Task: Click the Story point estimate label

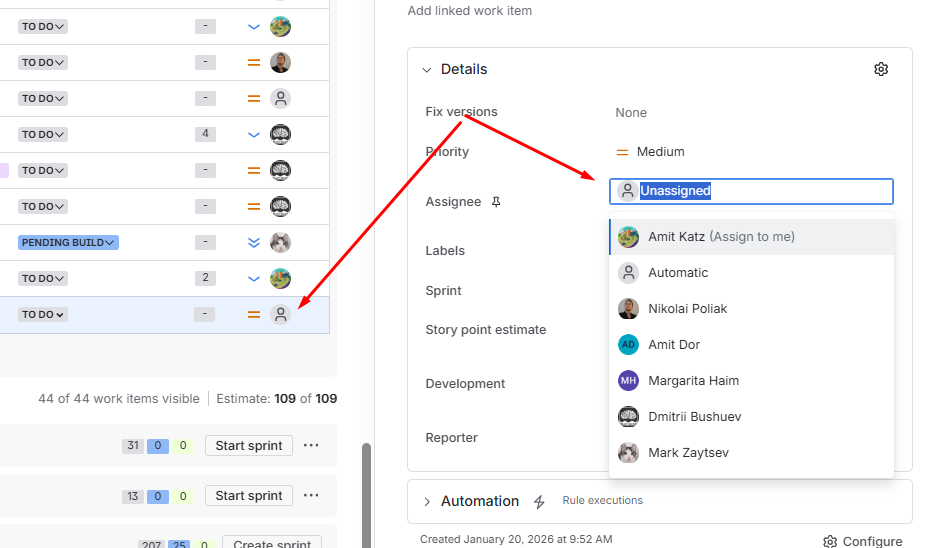Action: pyautogui.click(x=485, y=330)
